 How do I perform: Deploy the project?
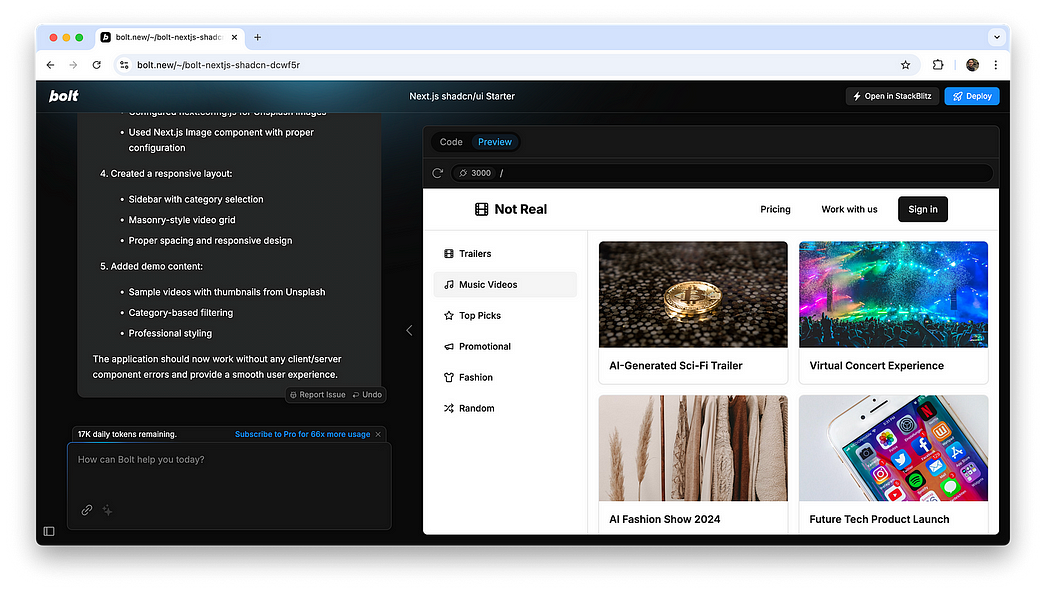point(971,96)
